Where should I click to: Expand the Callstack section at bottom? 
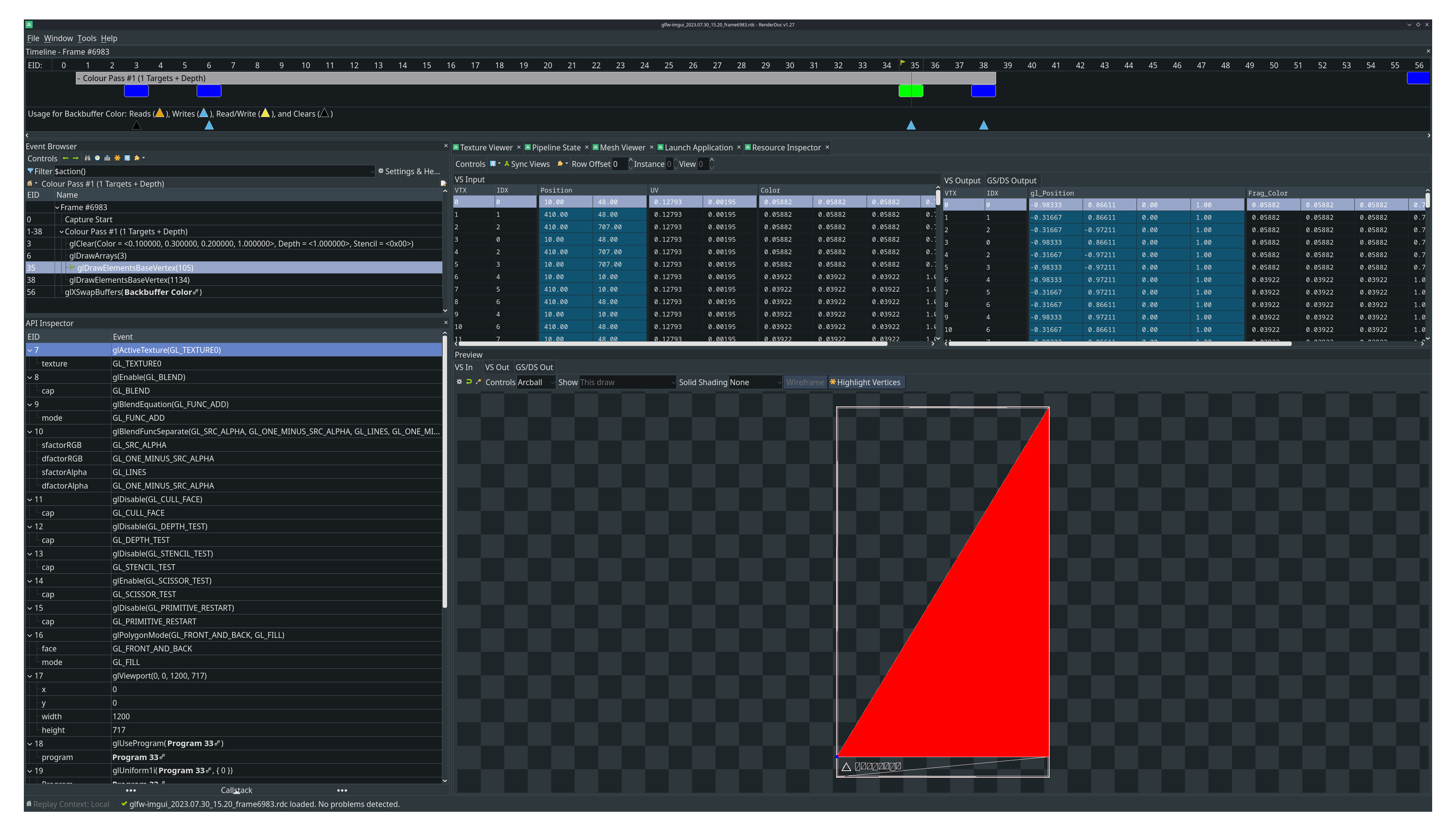(x=237, y=790)
